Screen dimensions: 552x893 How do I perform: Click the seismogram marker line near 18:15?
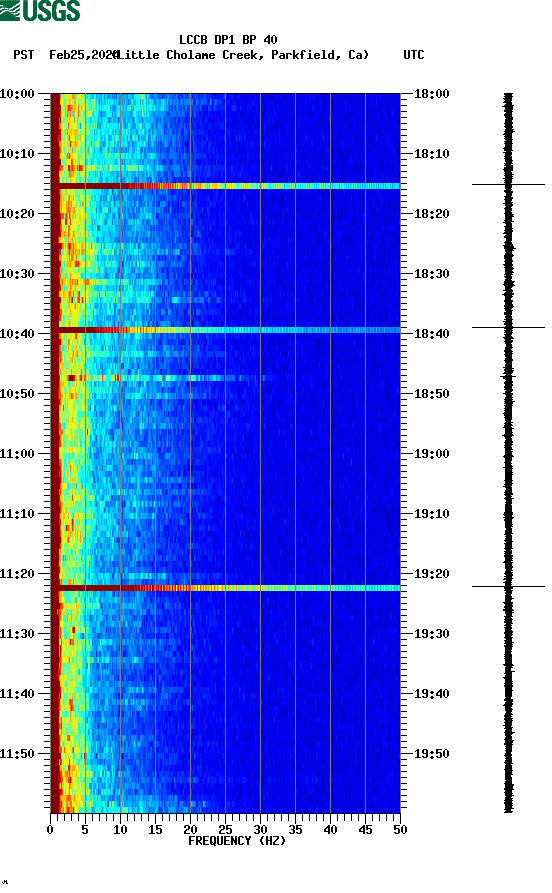(x=508, y=185)
